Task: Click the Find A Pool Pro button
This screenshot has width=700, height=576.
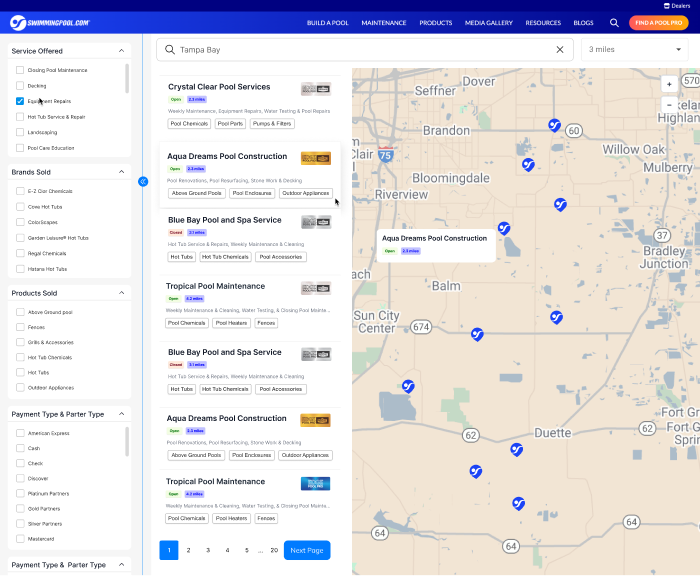Action: 658,23
